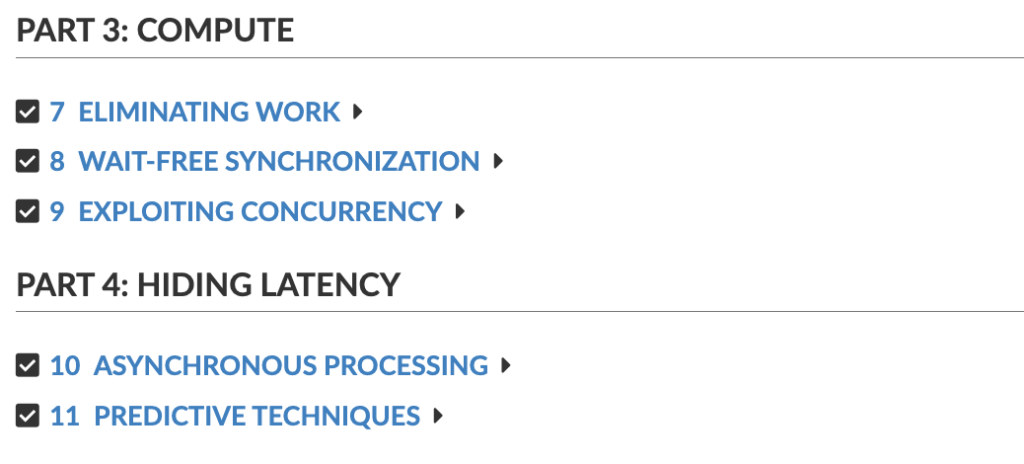The height and width of the screenshot is (464, 1024).
Task: Toggle the Asynchronous Processing checkbox
Action: [28, 366]
